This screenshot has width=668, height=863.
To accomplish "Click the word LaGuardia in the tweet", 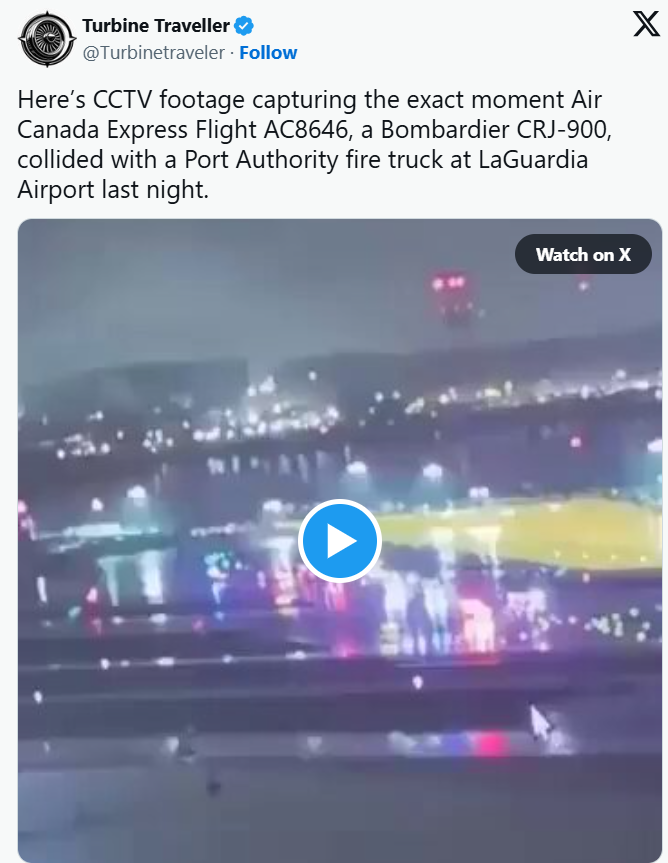I will 533,160.
